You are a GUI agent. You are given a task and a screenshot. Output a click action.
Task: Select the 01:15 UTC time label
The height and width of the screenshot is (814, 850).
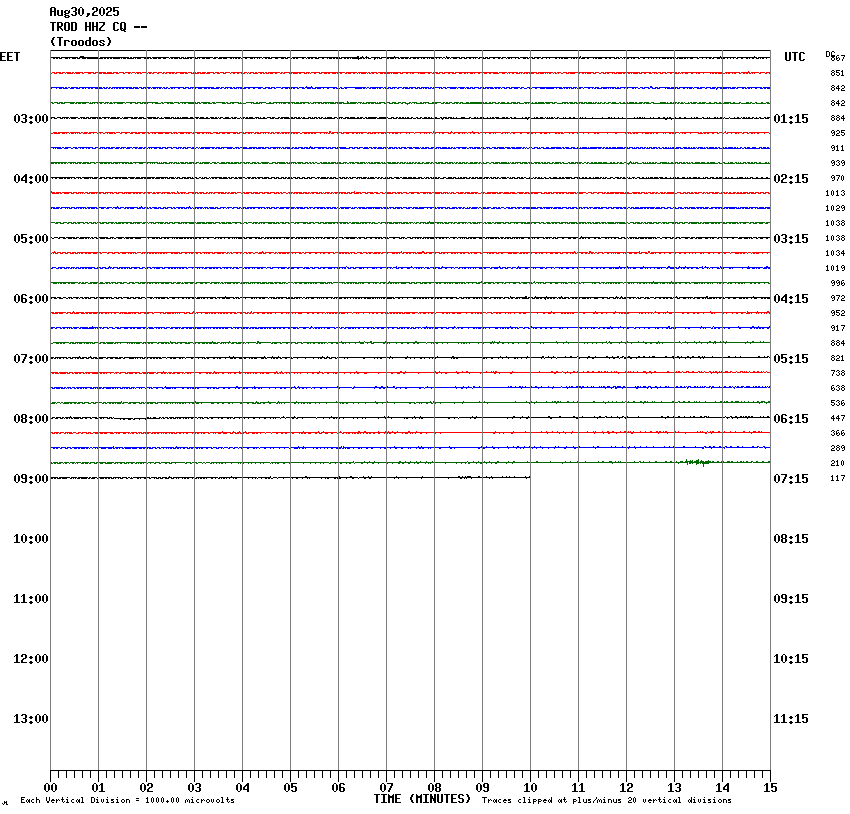point(790,119)
